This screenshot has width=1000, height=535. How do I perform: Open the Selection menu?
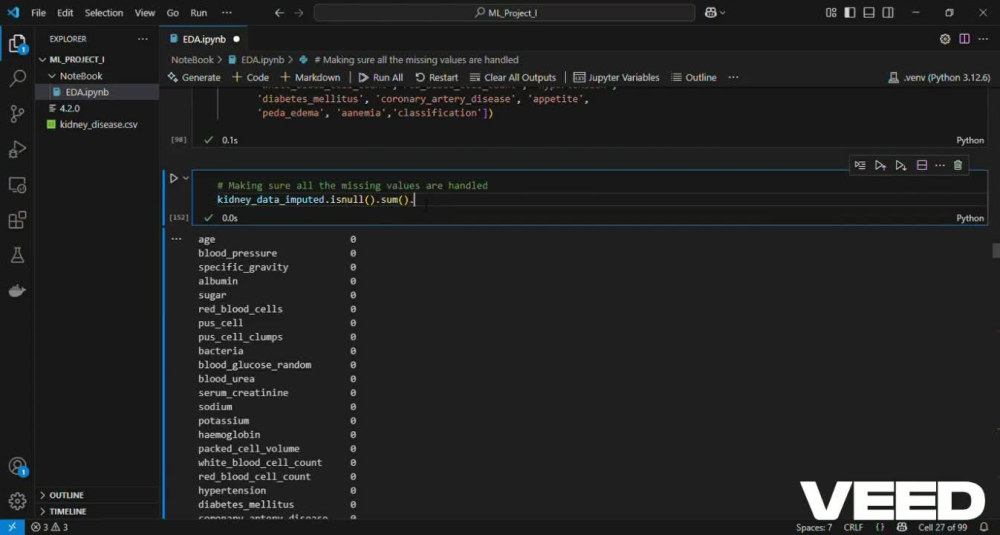tap(103, 13)
